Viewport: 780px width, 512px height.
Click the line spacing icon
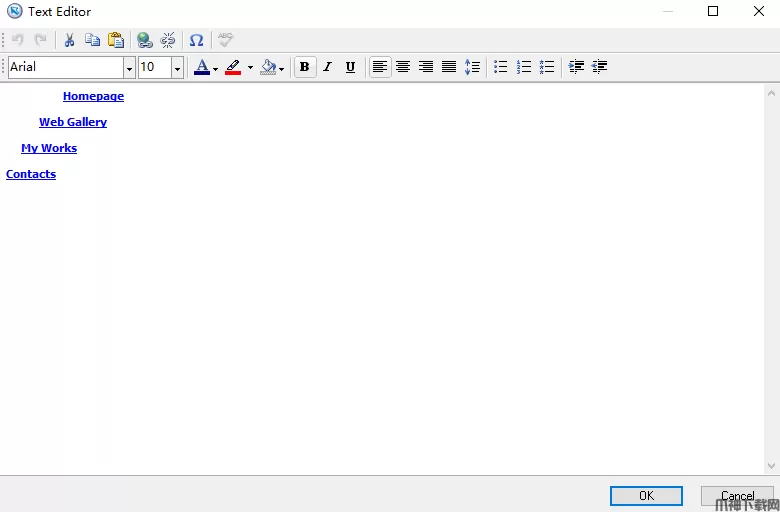[472, 67]
